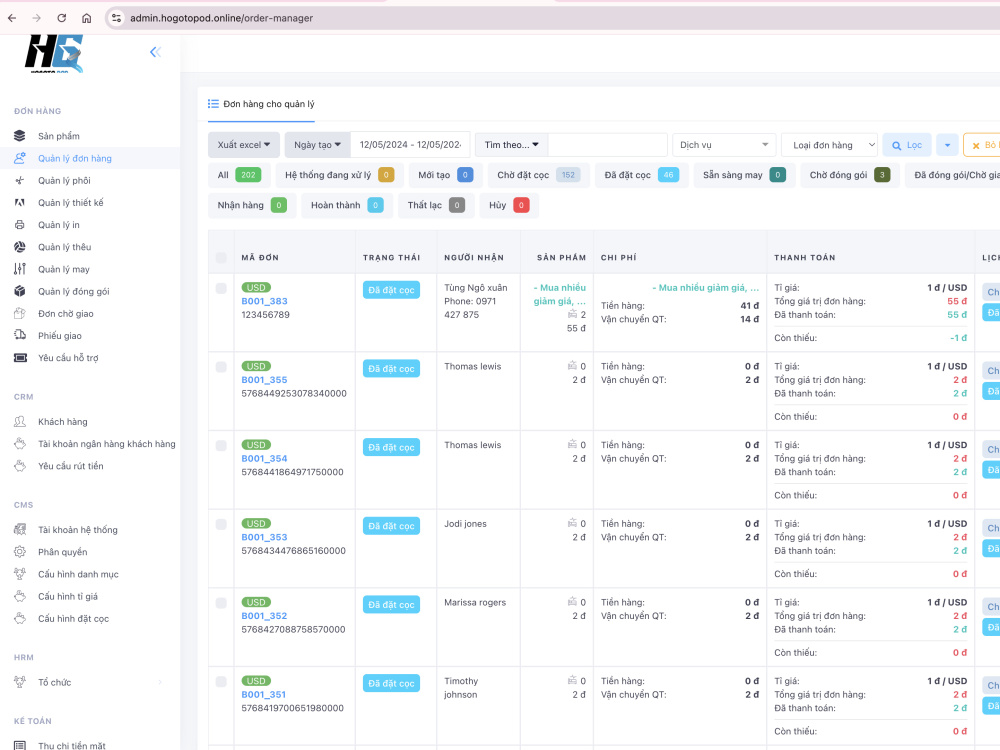
Task: Click the Sản phẩm stack icon
Action: [x=20, y=136]
